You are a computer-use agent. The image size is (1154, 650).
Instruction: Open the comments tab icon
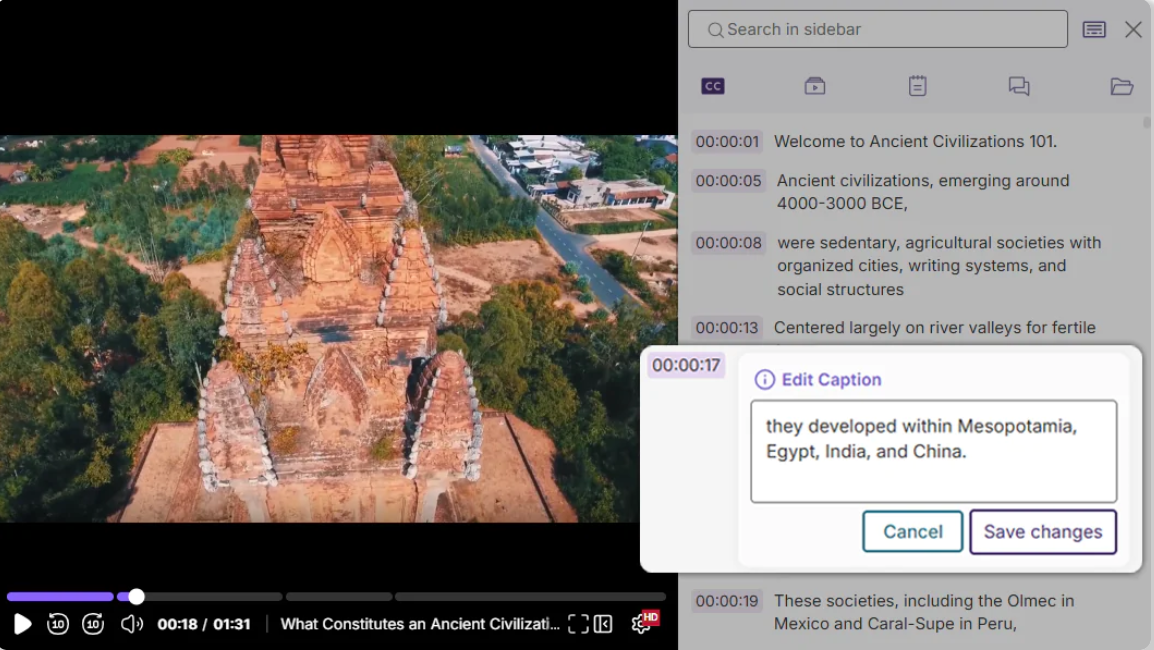[x=1019, y=86]
